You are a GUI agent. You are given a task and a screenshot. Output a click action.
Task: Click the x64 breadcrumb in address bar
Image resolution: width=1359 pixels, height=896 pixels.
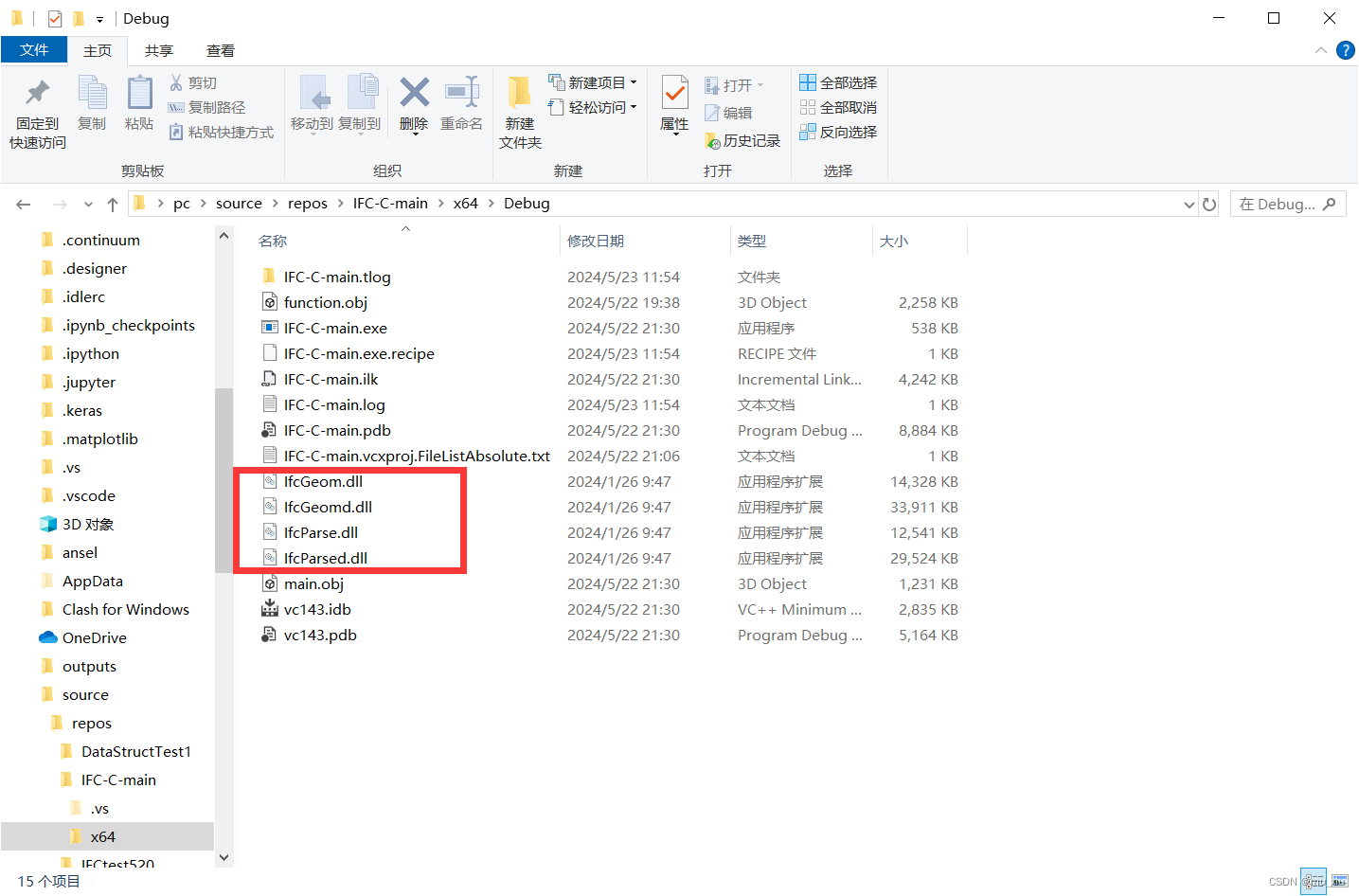click(465, 204)
